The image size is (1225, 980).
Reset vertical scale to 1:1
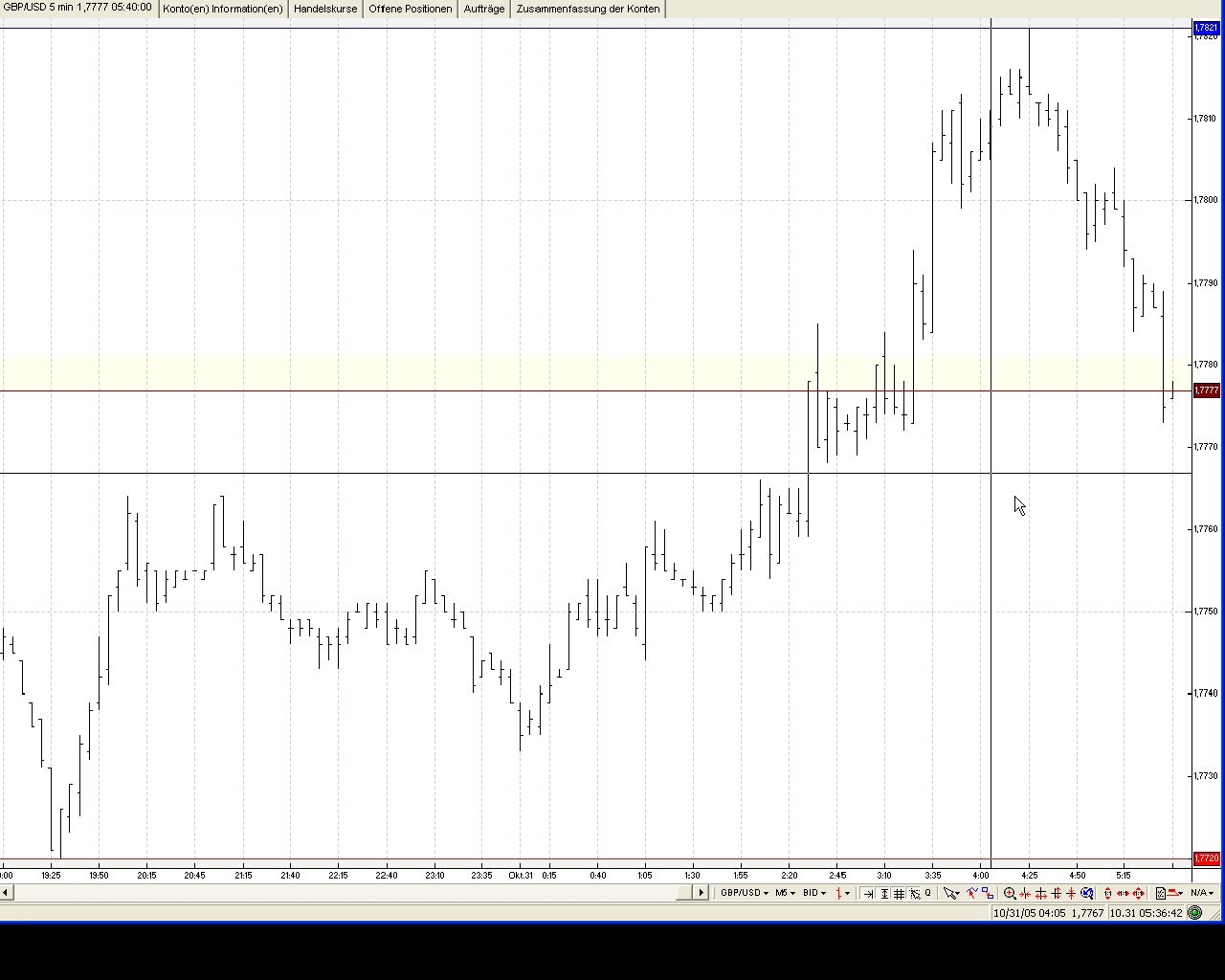1108,893
